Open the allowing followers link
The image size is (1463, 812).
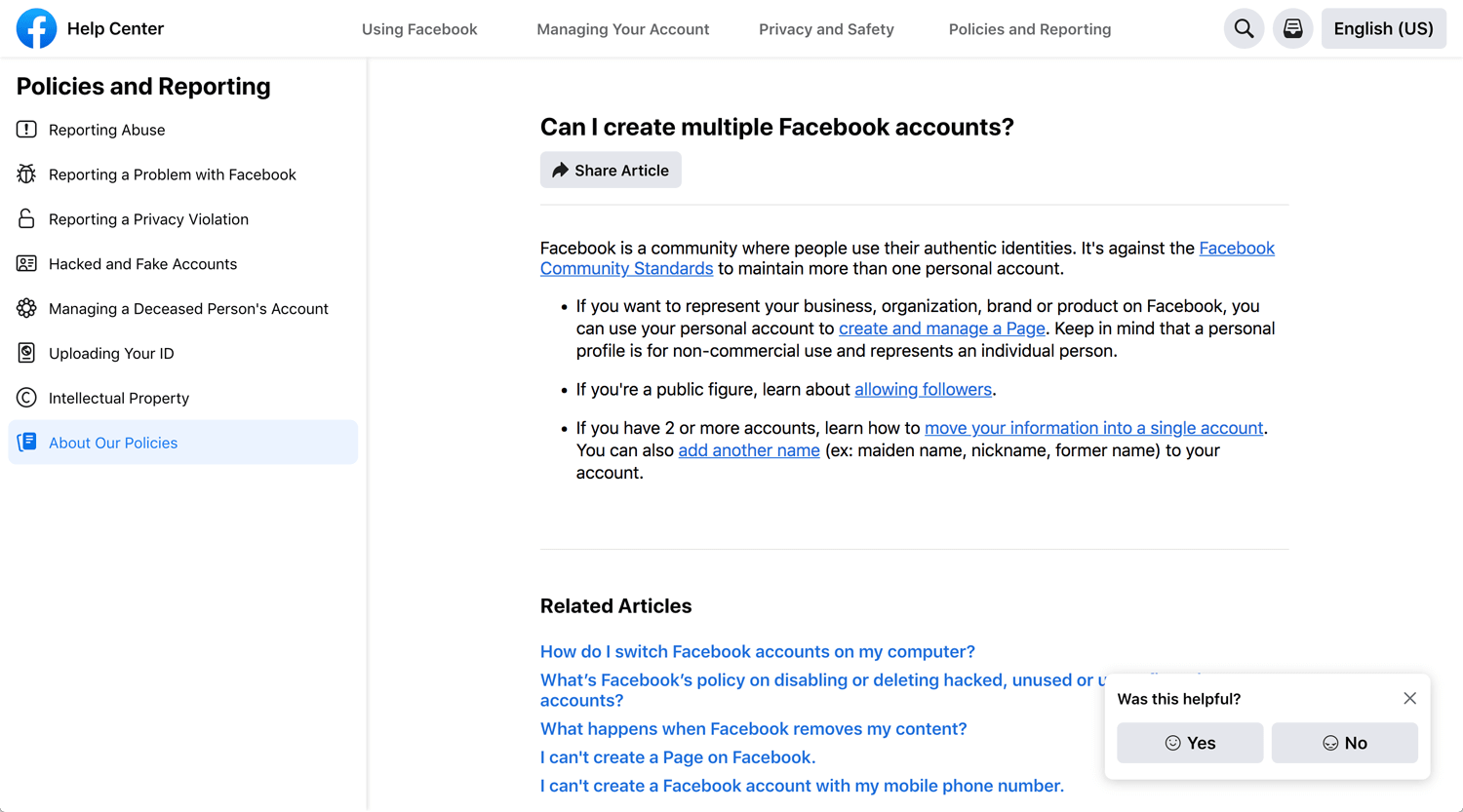coord(923,389)
